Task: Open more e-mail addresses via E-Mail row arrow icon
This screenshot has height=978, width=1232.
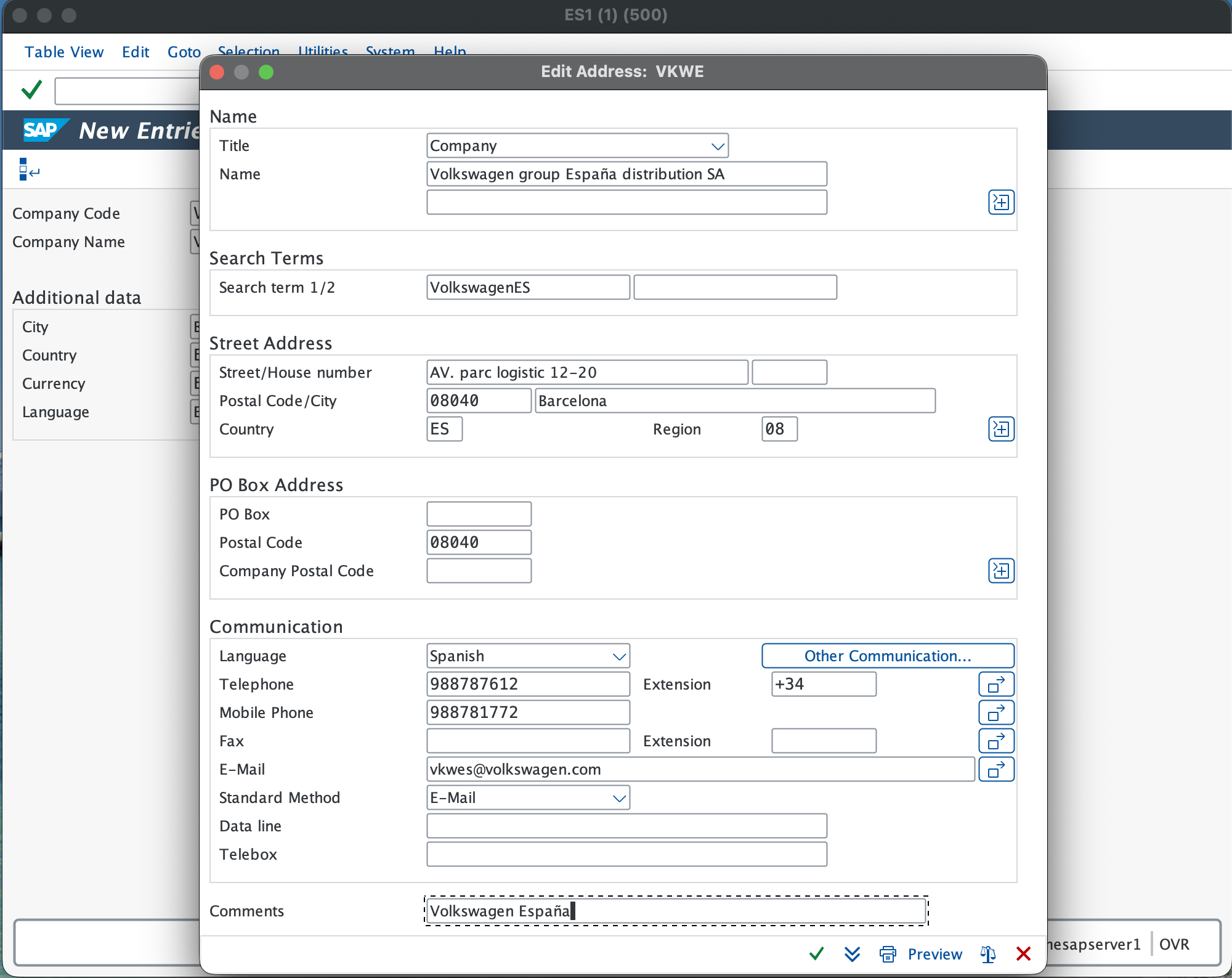Action: click(996, 769)
